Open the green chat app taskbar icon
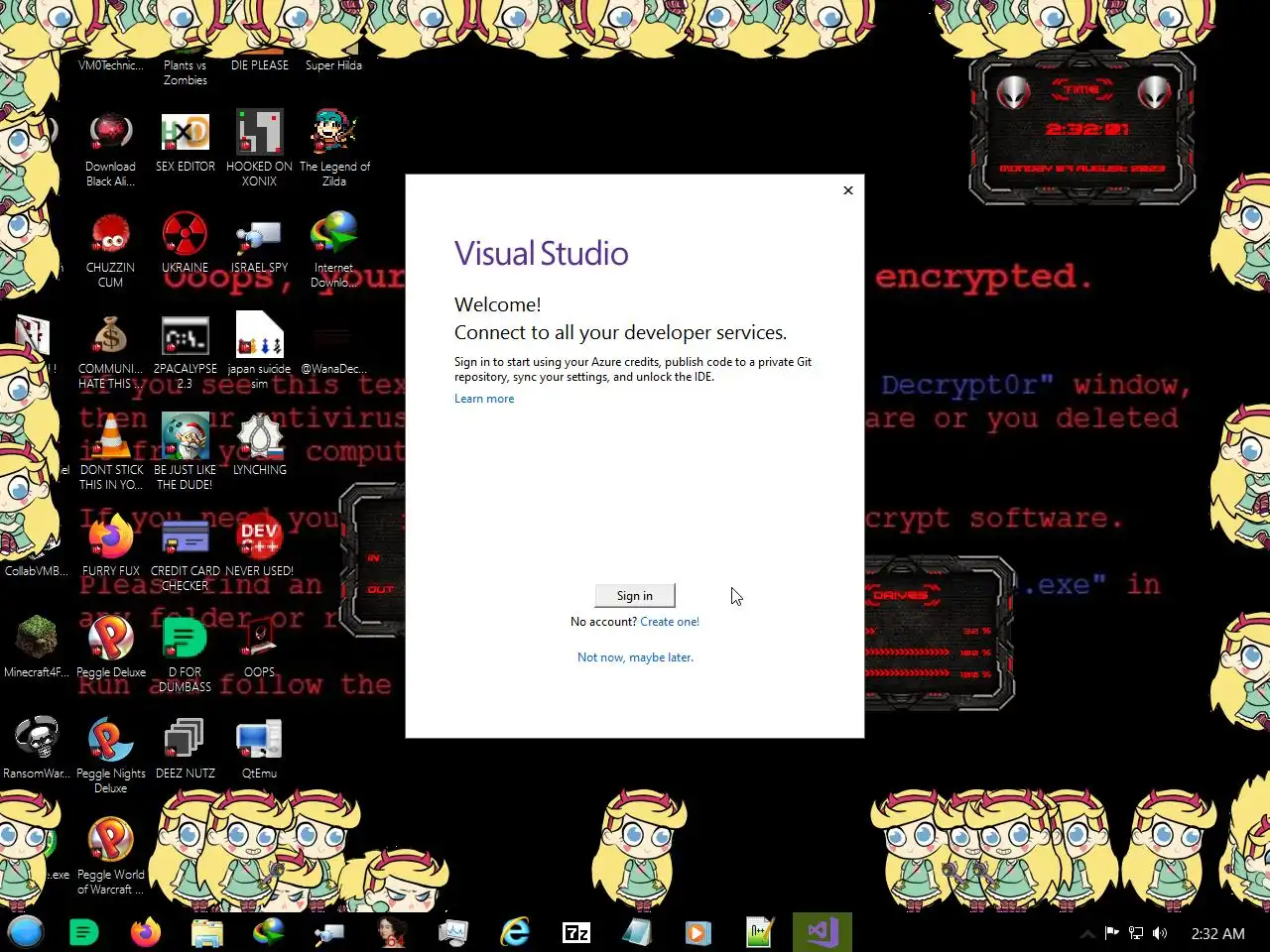Image resolution: width=1270 pixels, height=952 pixels. click(84, 932)
